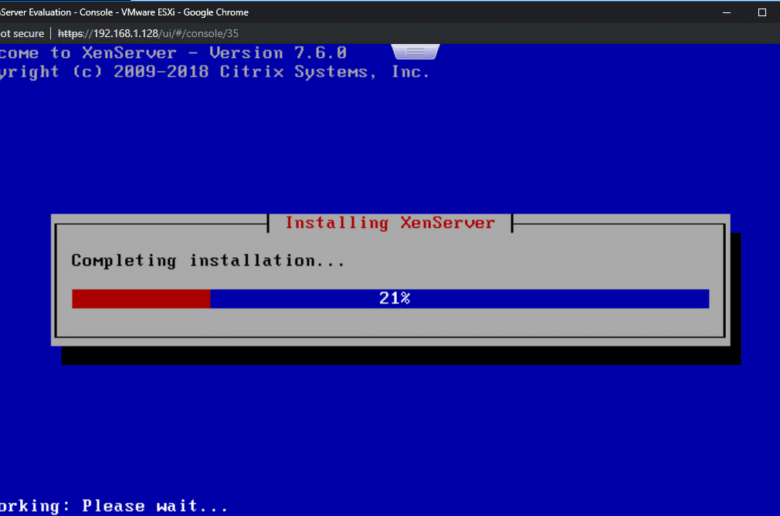
Task: Click the 'XenServer - Version 7.6.0' header text
Action: (x=214, y=53)
